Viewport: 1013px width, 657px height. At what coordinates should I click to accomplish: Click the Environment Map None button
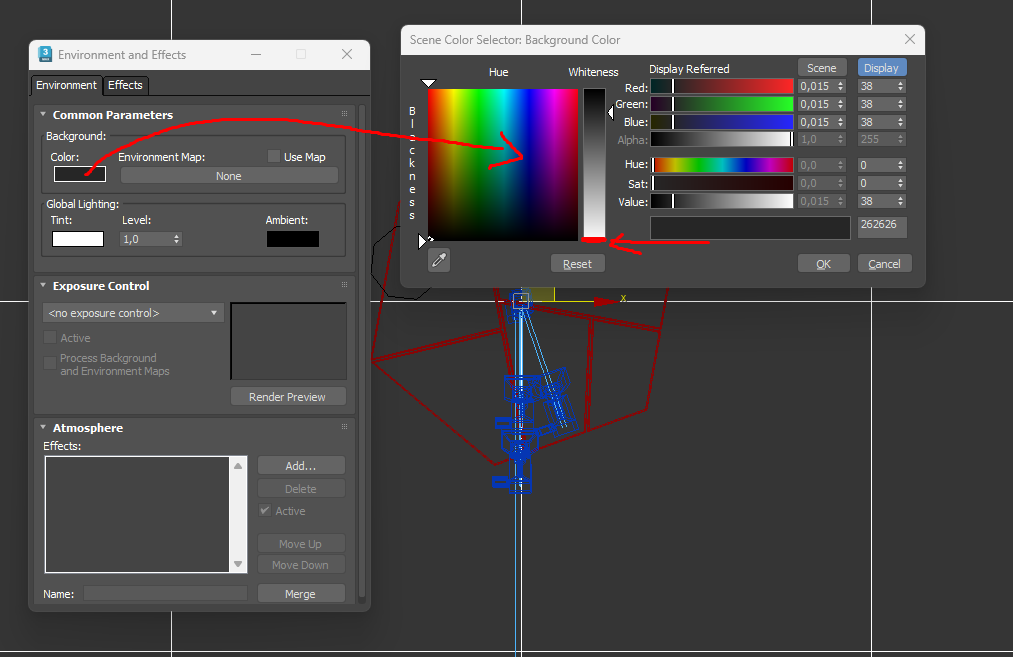pos(229,176)
